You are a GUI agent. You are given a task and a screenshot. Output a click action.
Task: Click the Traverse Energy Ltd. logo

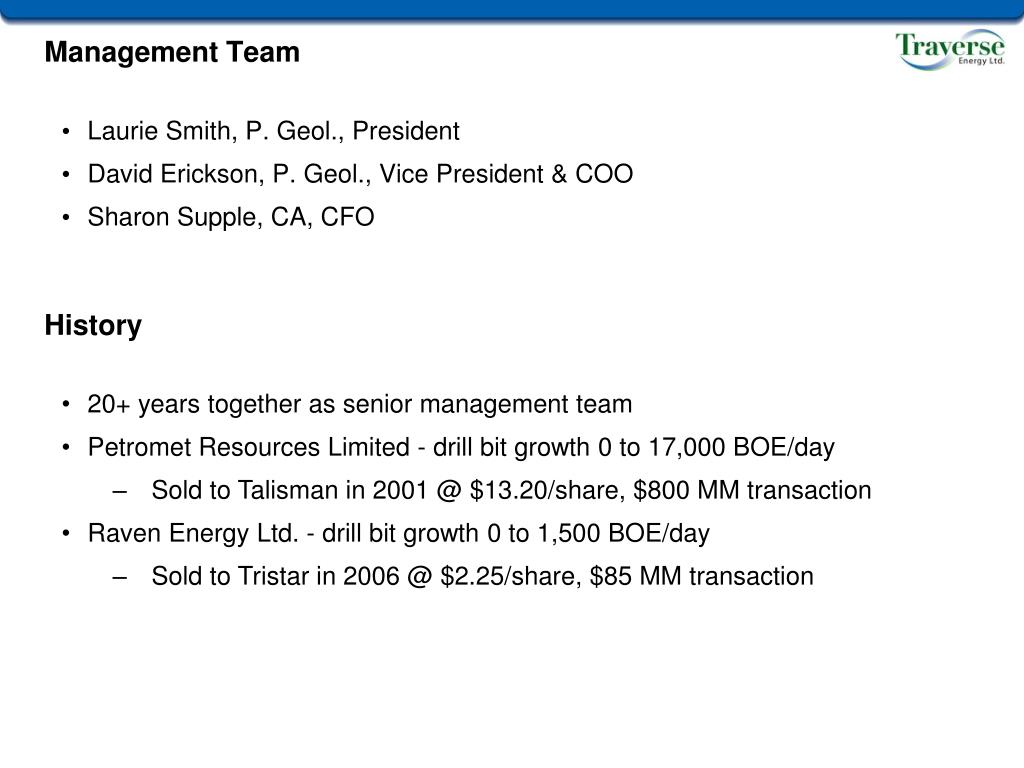(950, 49)
